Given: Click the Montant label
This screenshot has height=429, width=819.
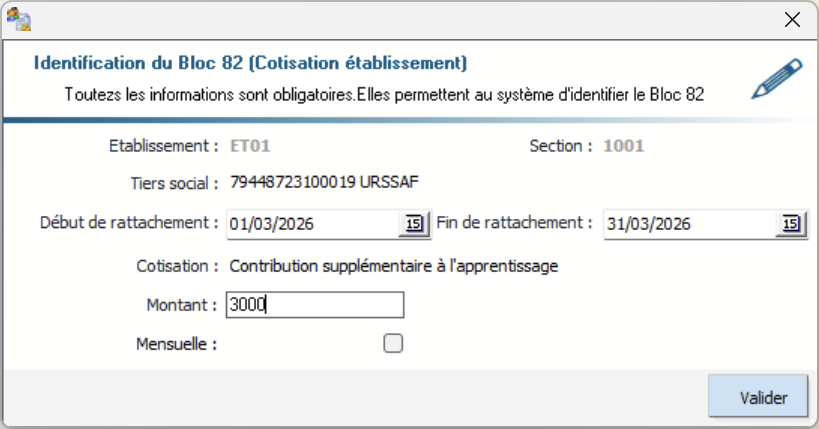Looking at the screenshot, I should pyautogui.click(x=180, y=304).
